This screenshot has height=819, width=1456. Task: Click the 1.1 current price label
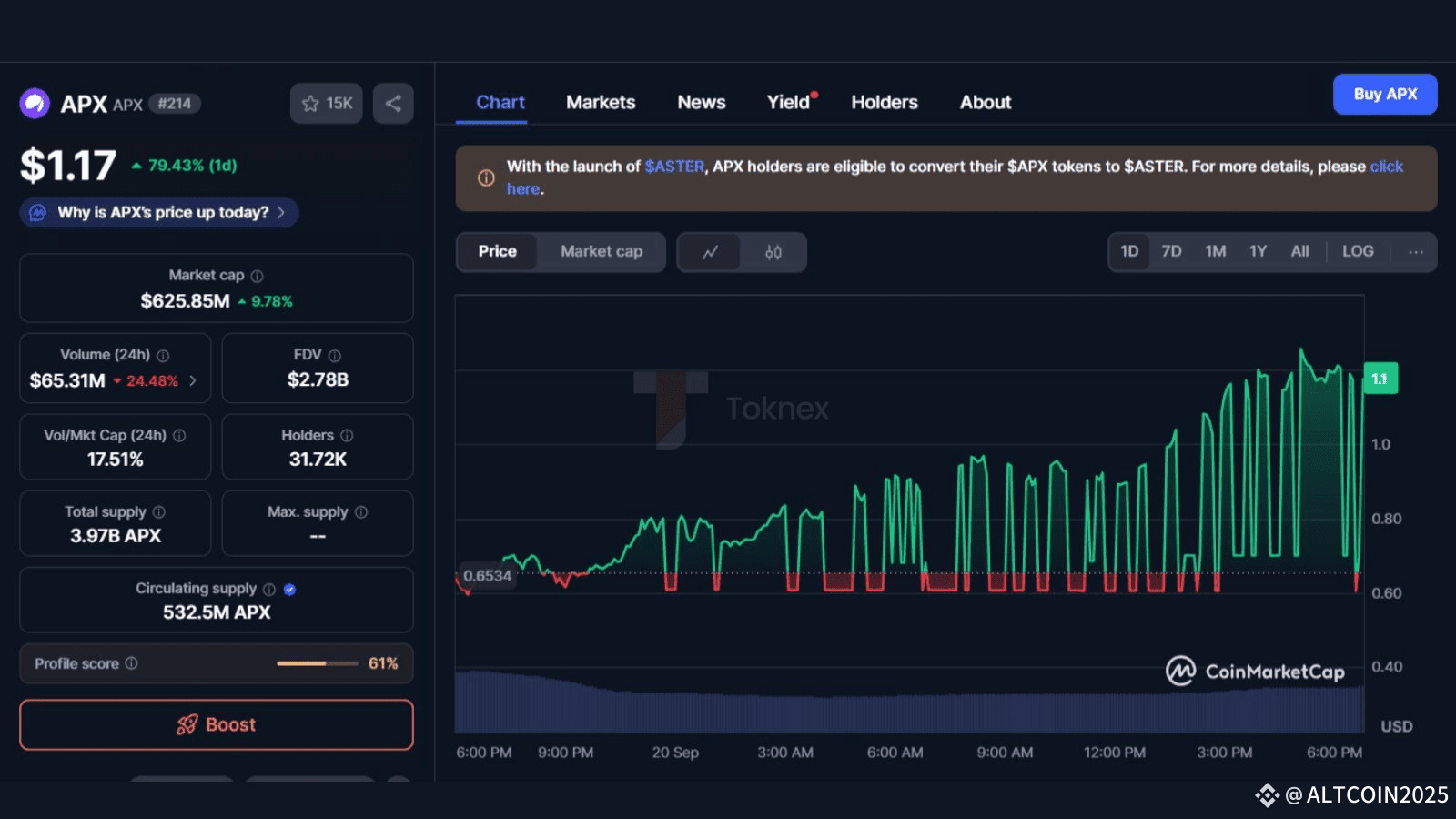[x=1380, y=379]
